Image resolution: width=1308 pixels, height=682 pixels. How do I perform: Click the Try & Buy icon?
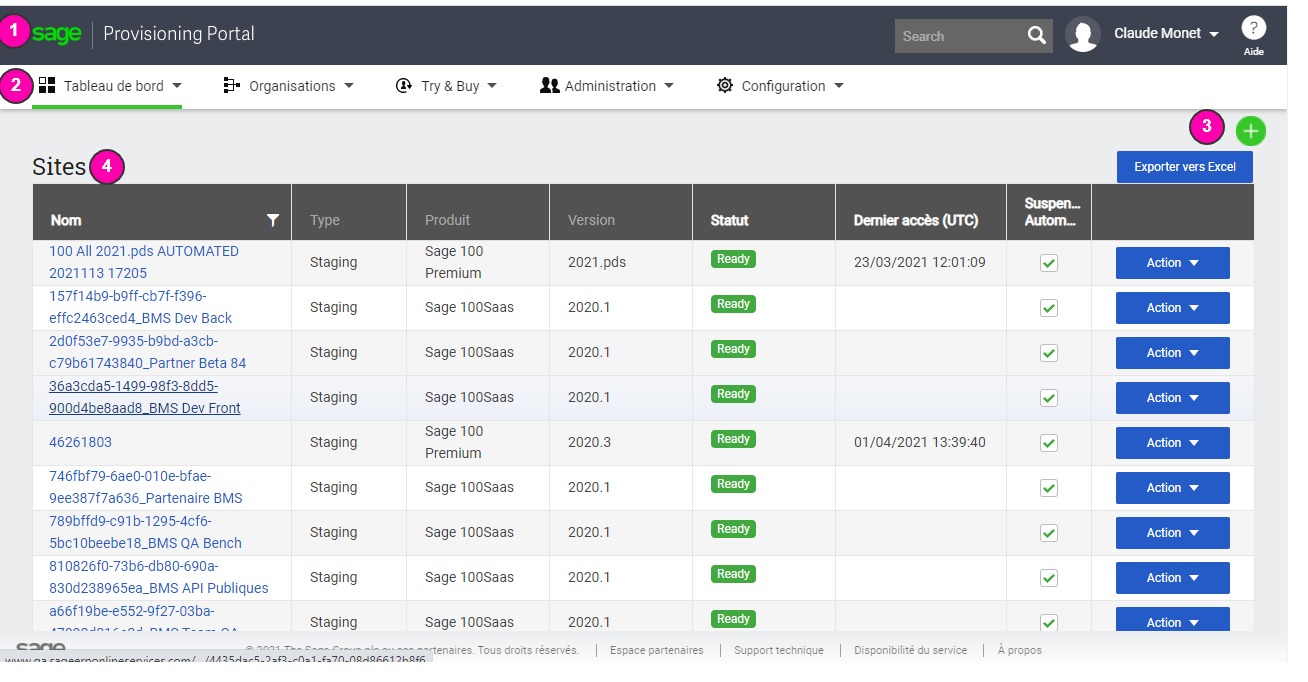click(x=404, y=85)
